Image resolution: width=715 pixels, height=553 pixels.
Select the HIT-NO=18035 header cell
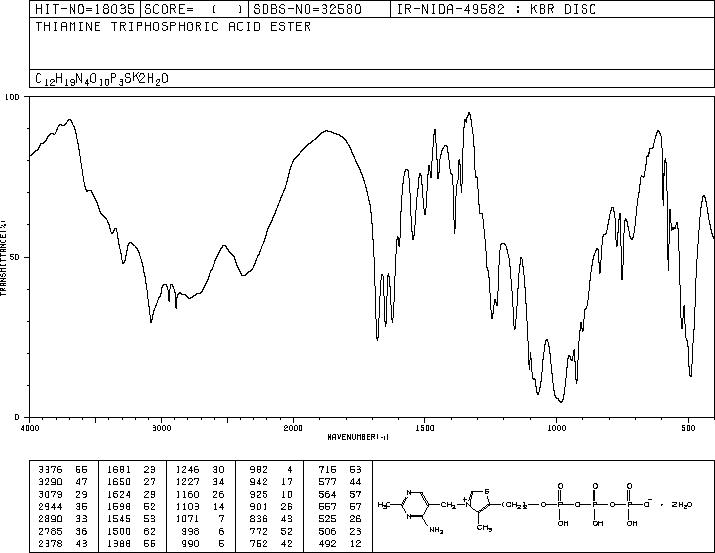[x=85, y=9]
